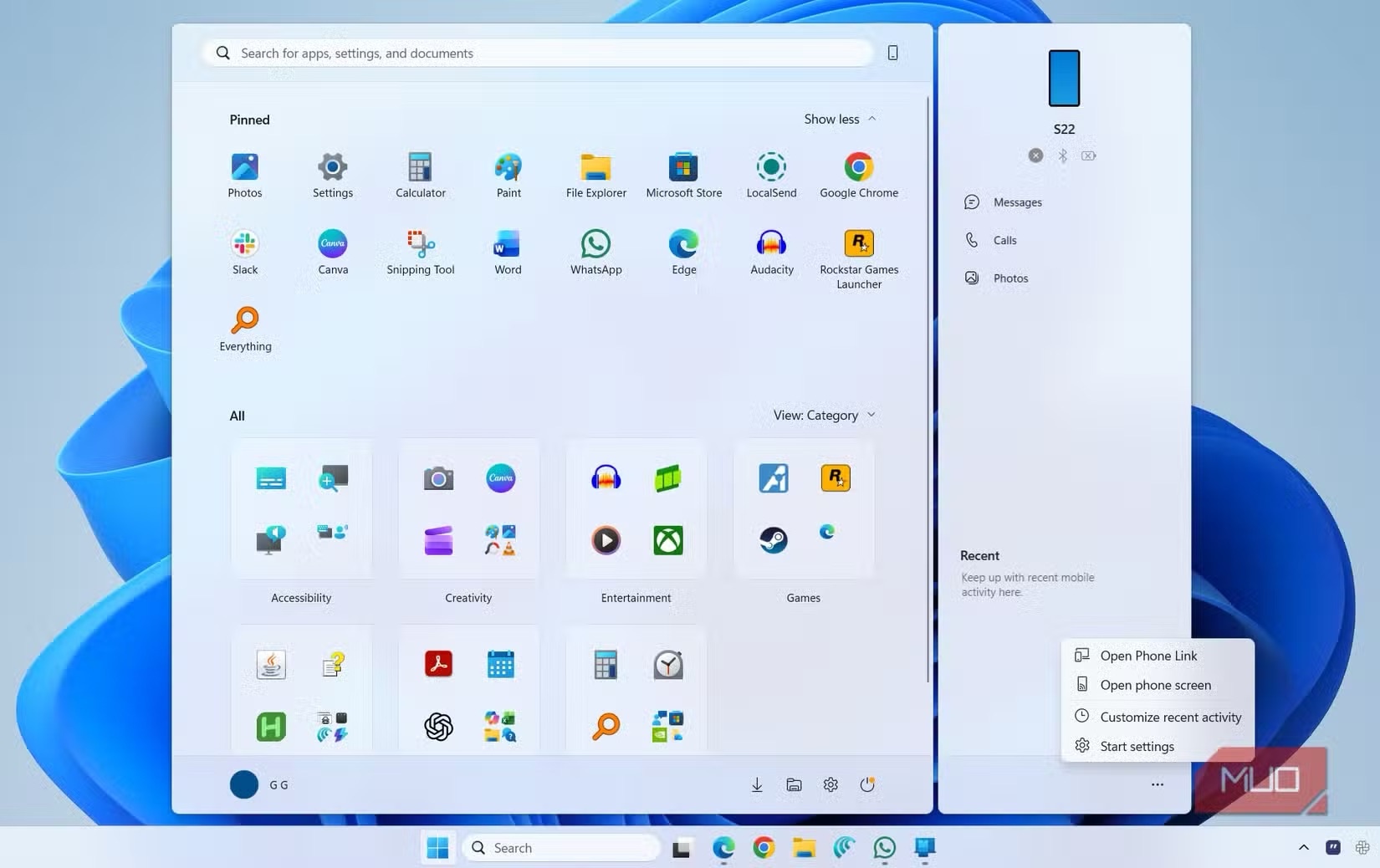Click the ellipsis menu in the phone panel
The width and height of the screenshot is (1380, 868).
point(1157,784)
